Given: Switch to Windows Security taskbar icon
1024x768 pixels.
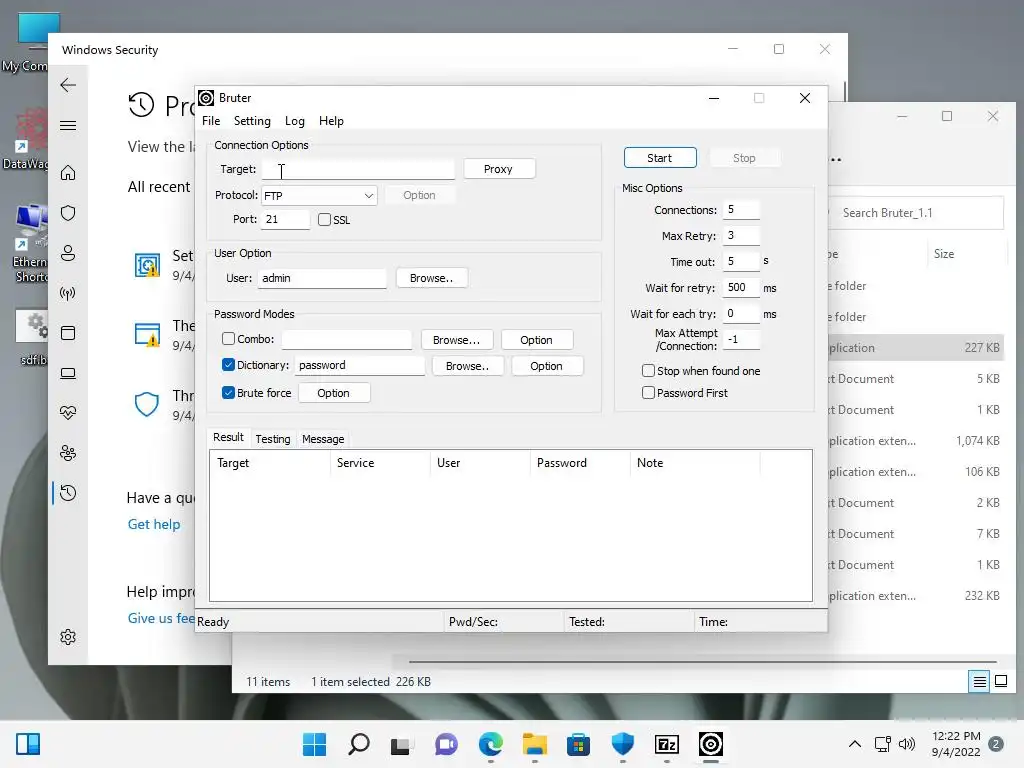Looking at the screenshot, I should [622, 744].
